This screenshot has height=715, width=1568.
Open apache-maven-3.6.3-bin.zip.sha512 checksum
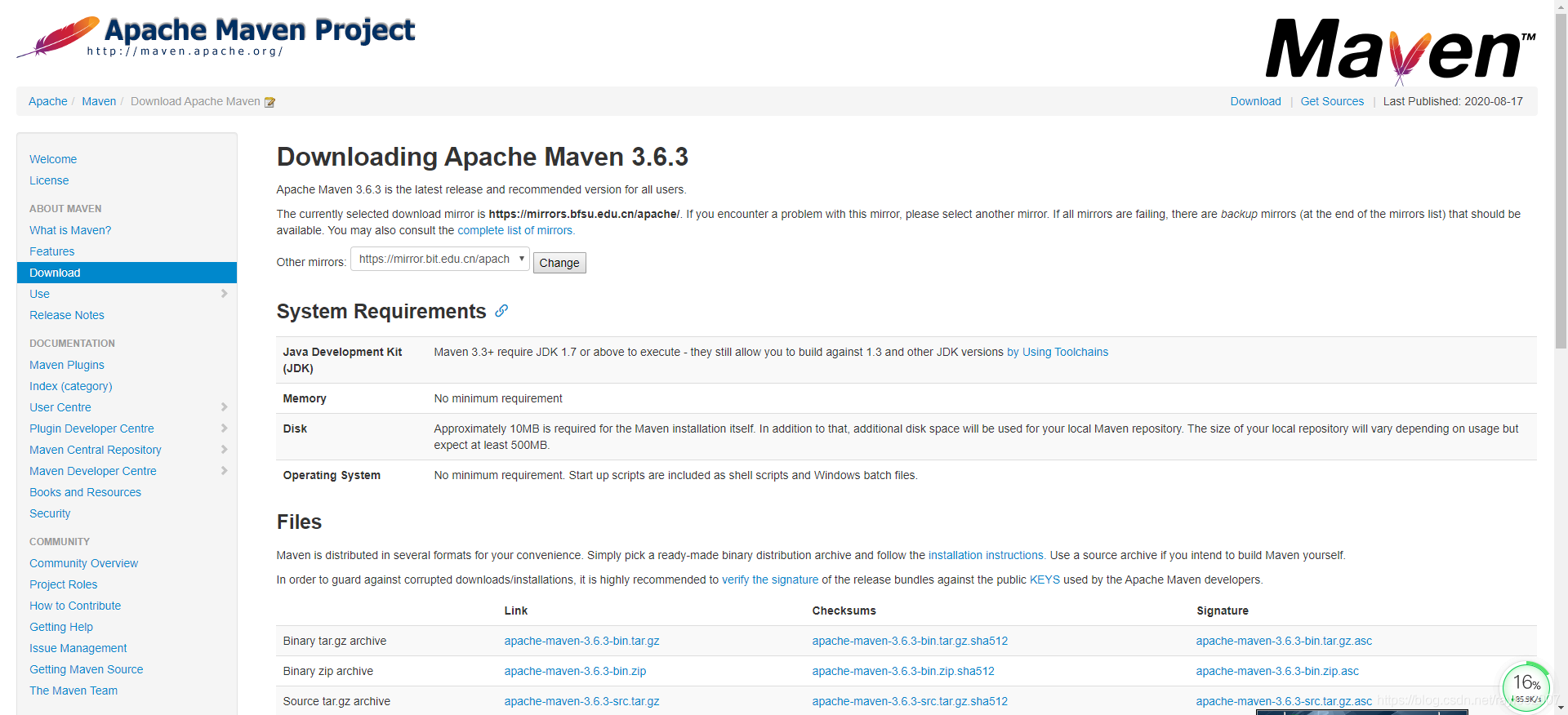pos(903,671)
